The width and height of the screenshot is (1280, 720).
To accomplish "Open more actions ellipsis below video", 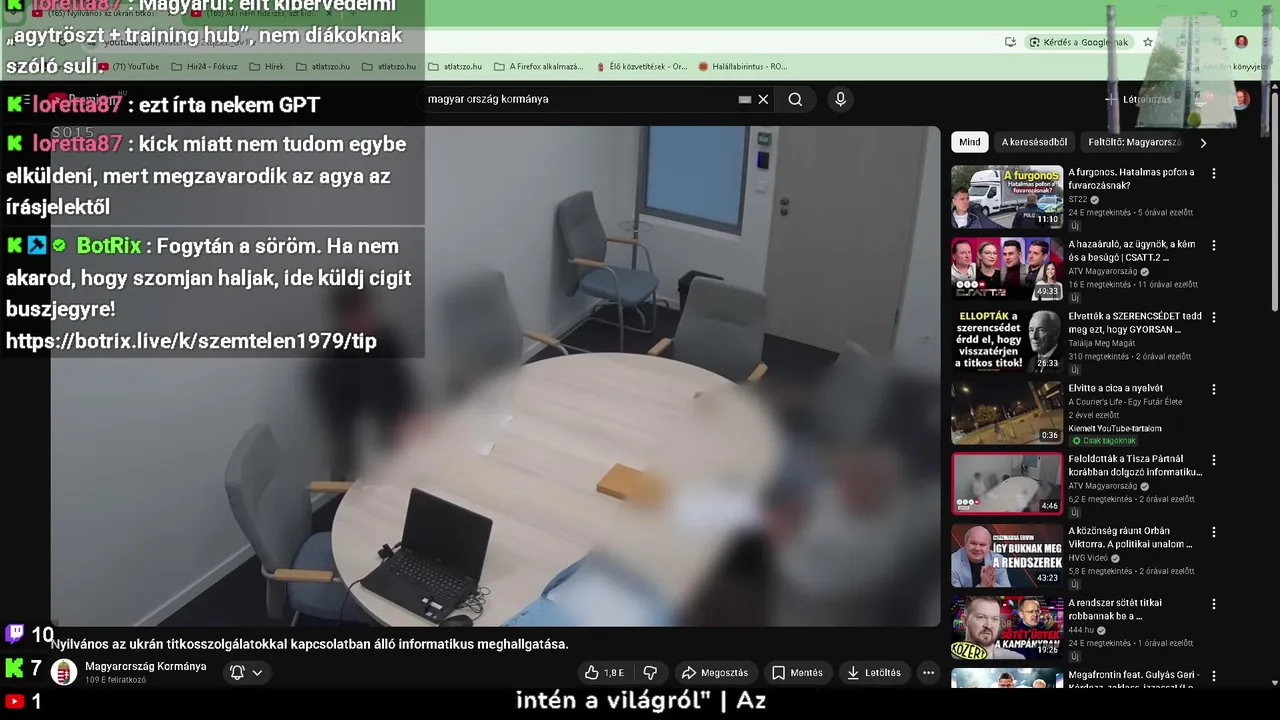I will coord(928,673).
